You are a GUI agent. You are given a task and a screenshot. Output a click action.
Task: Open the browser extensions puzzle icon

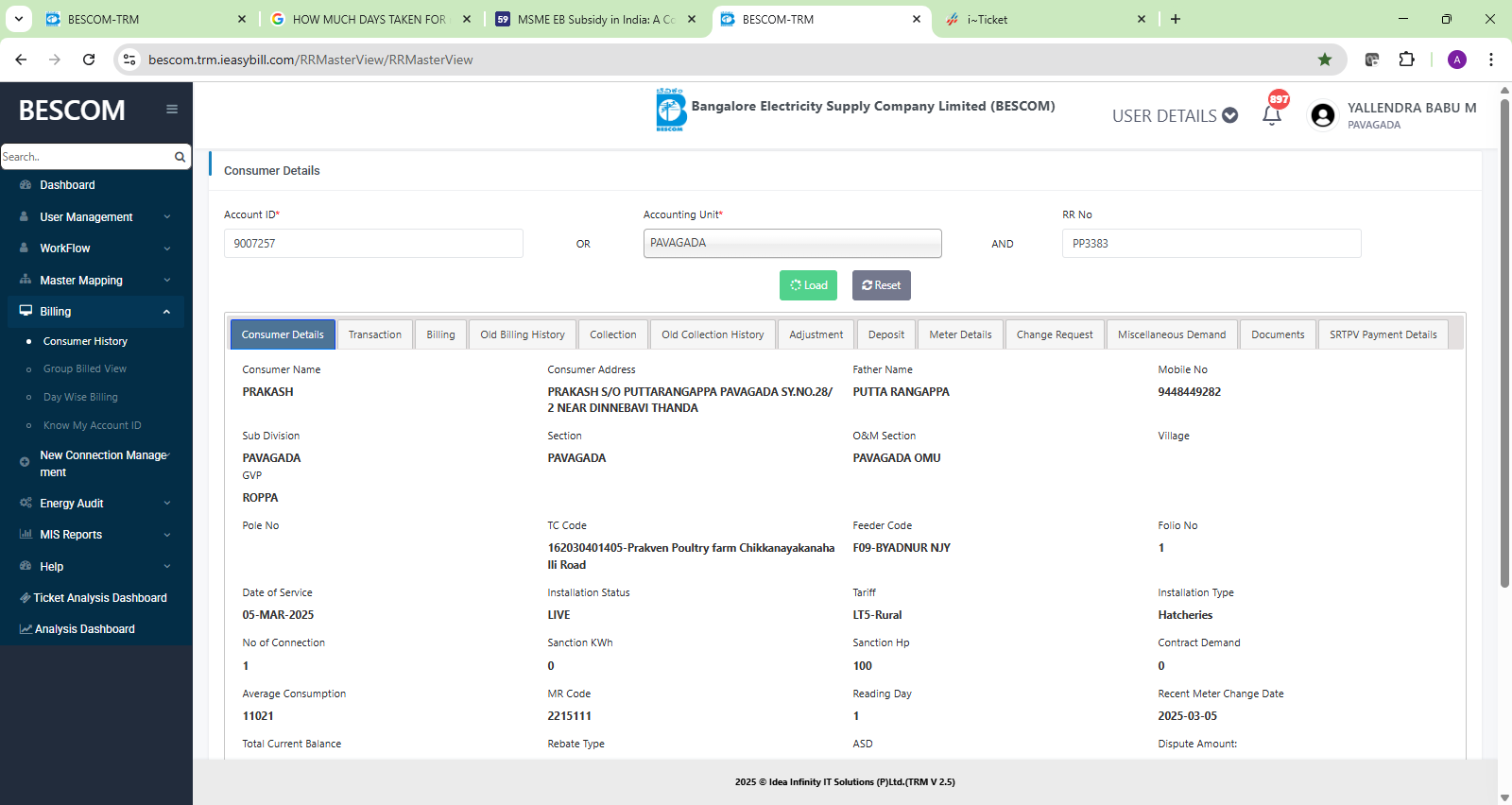(x=1406, y=60)
